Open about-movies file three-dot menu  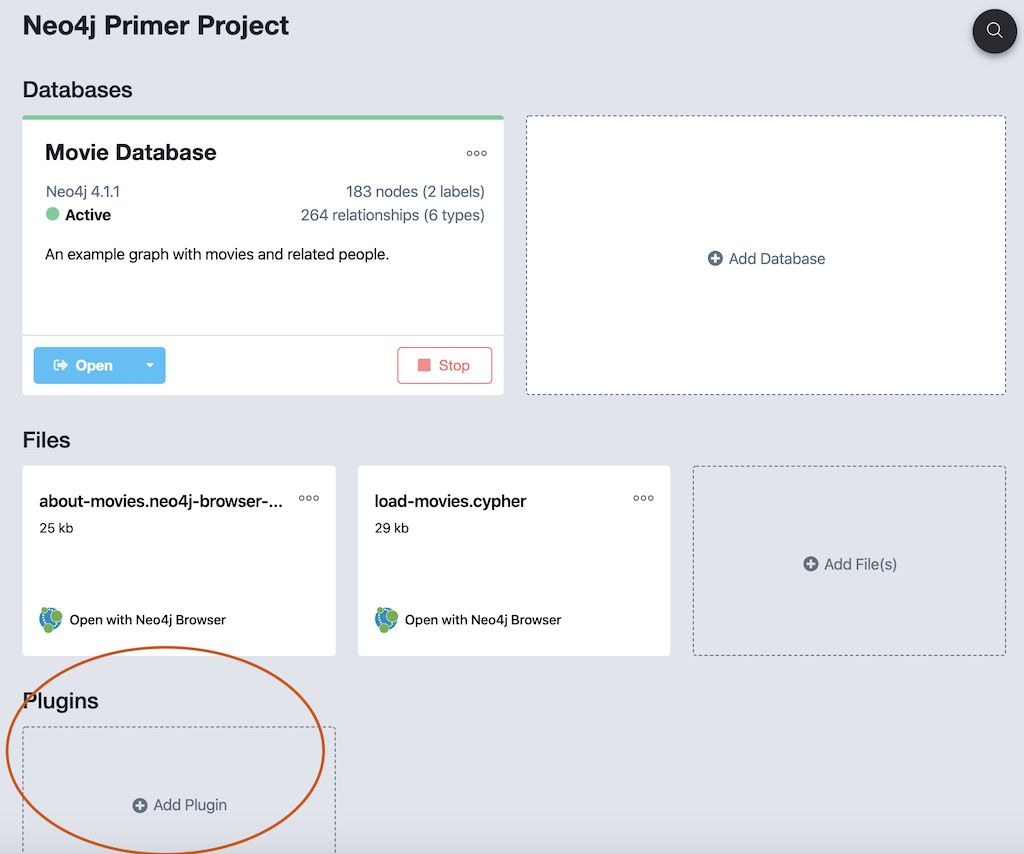pyautogui.click(x=308, y=498)
